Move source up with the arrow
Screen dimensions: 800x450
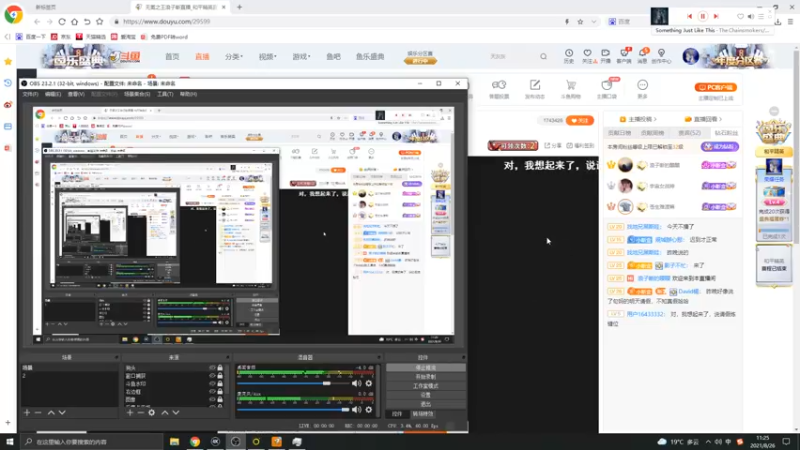coord(165,412)
